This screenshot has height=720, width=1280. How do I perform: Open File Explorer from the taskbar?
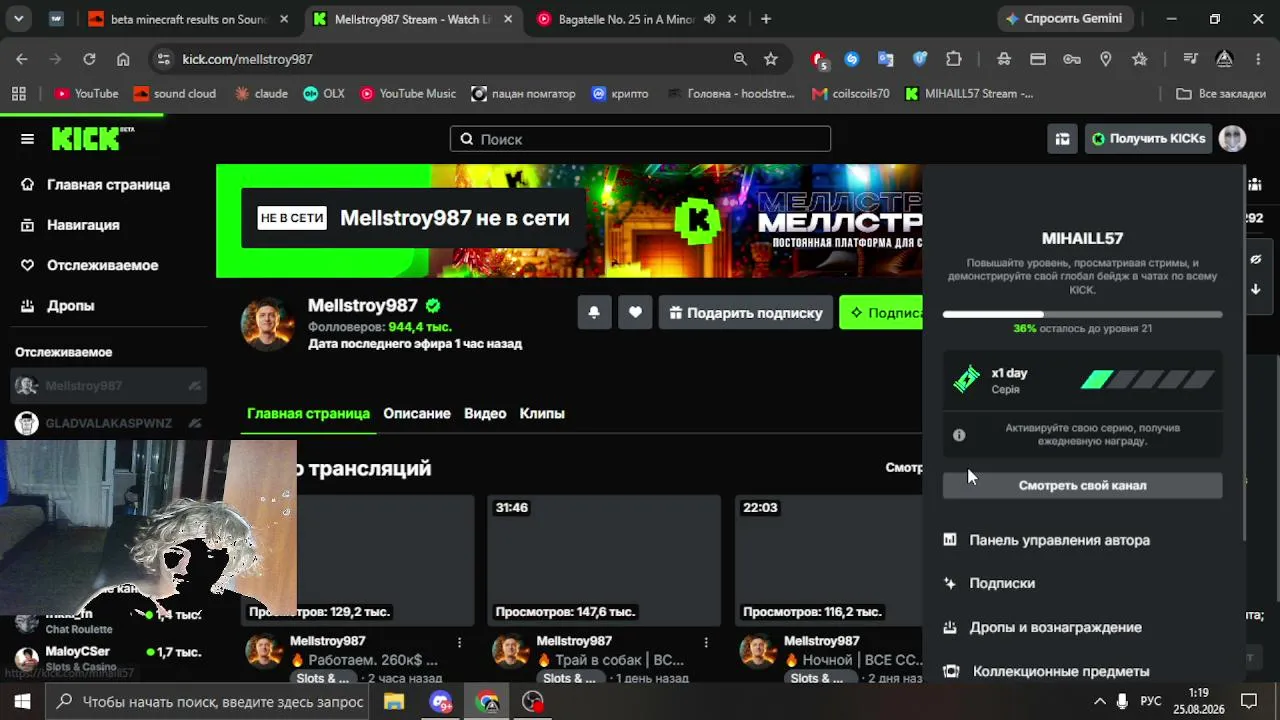coord(394,702)
